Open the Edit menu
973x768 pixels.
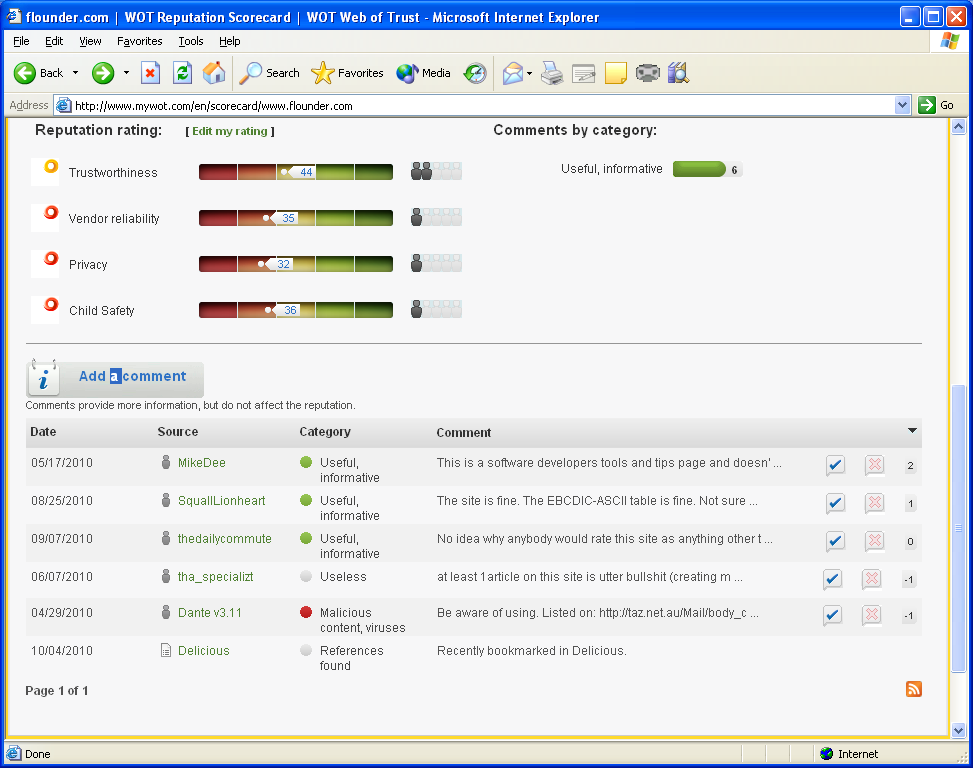pyautogui.click(x=54, y=41)
